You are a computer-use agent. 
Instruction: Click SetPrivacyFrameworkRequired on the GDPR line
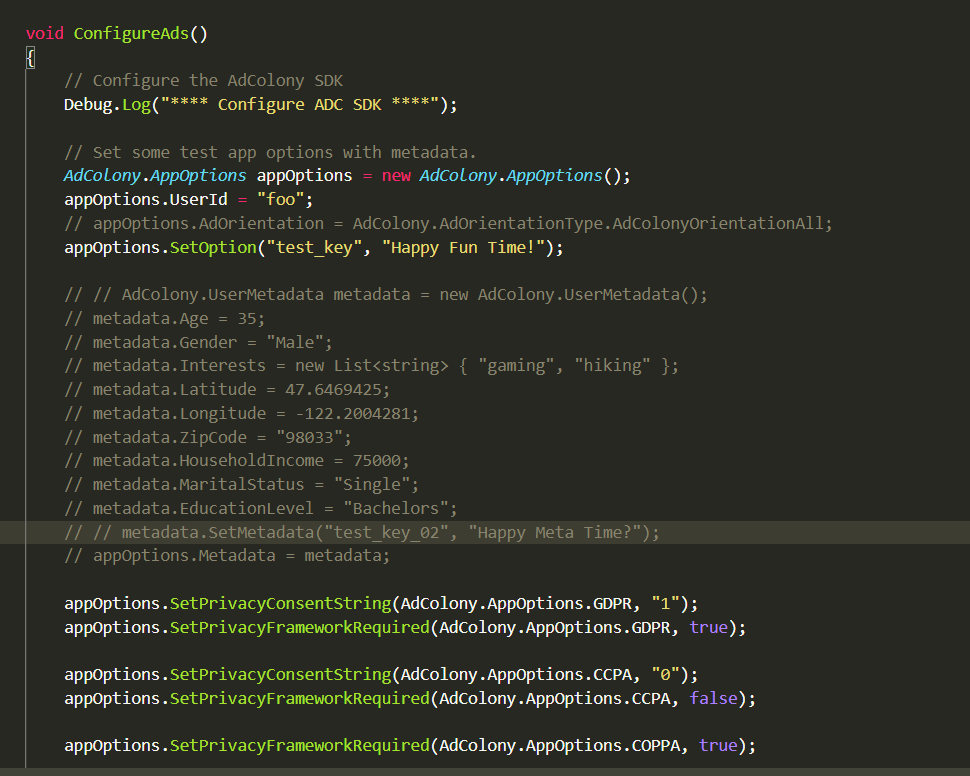pyautogui.click(x=299, y=627)
